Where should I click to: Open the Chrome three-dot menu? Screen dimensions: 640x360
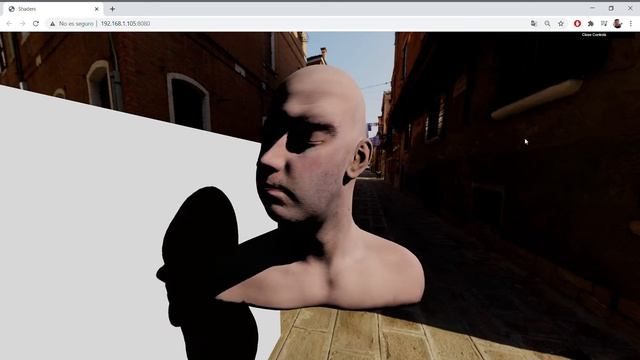(631, 24)
